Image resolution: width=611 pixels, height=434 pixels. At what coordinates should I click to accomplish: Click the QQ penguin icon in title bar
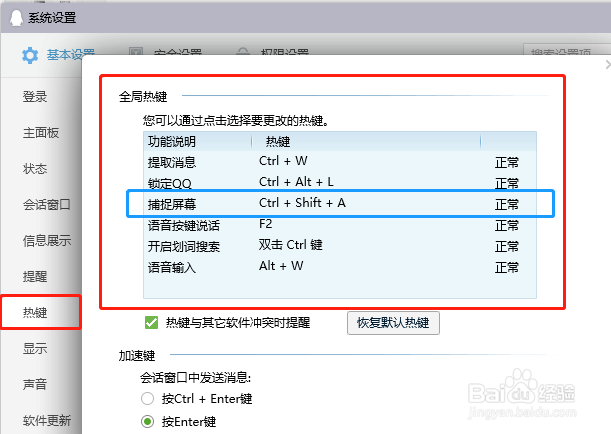16,18
